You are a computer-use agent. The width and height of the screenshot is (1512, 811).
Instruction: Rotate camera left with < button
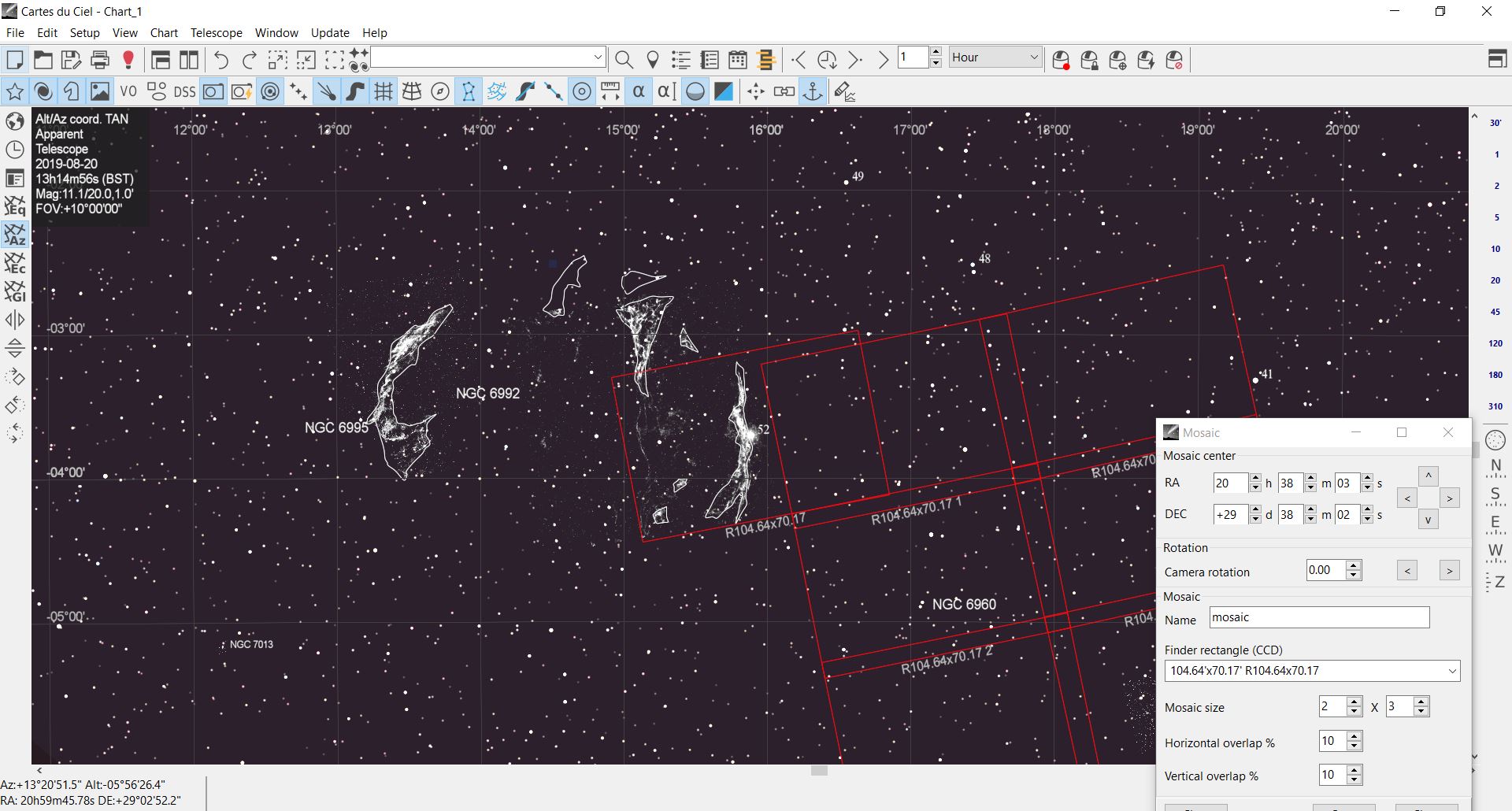1407,570
